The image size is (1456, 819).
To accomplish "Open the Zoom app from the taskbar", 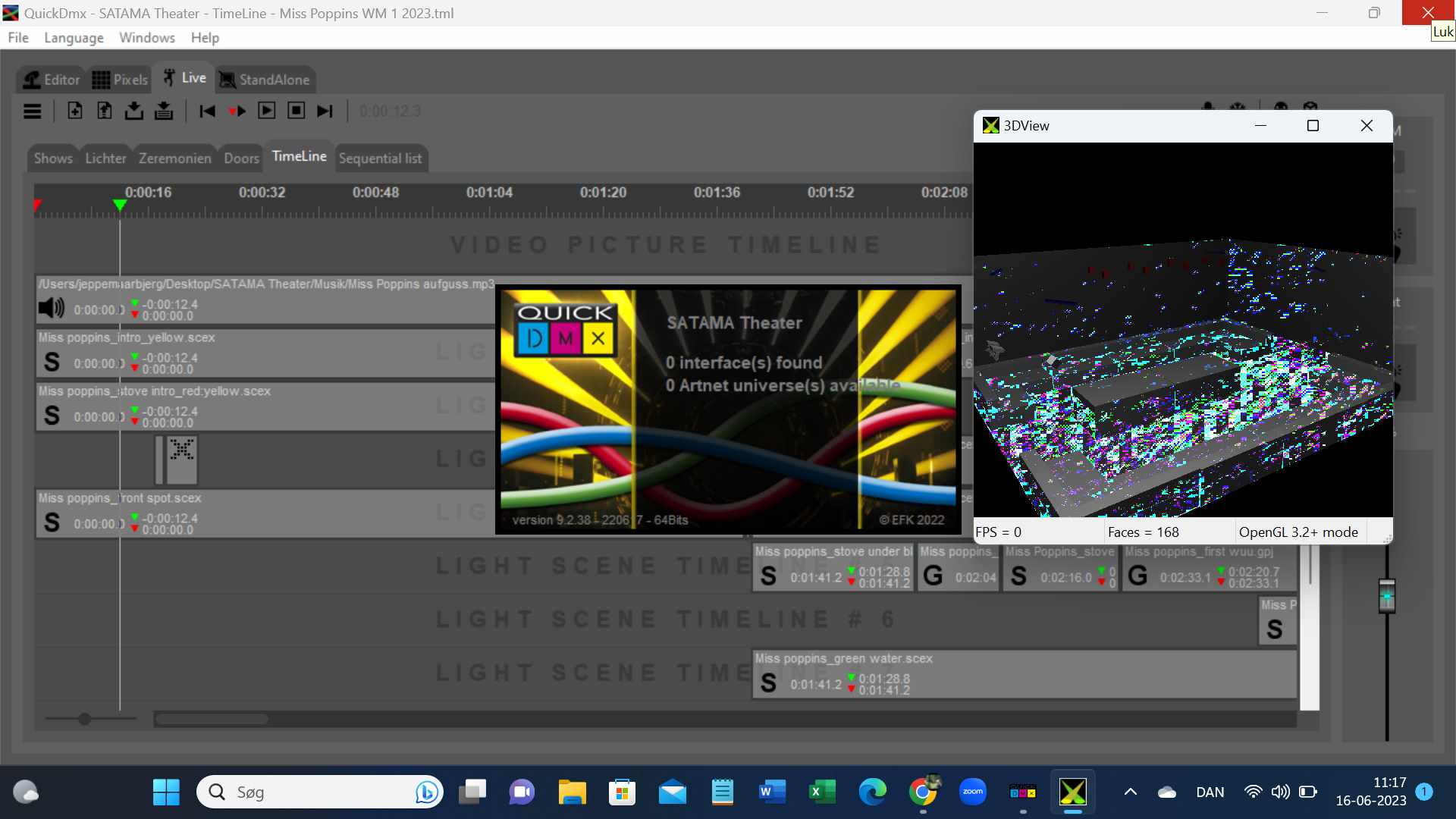I will click(973, 792).
